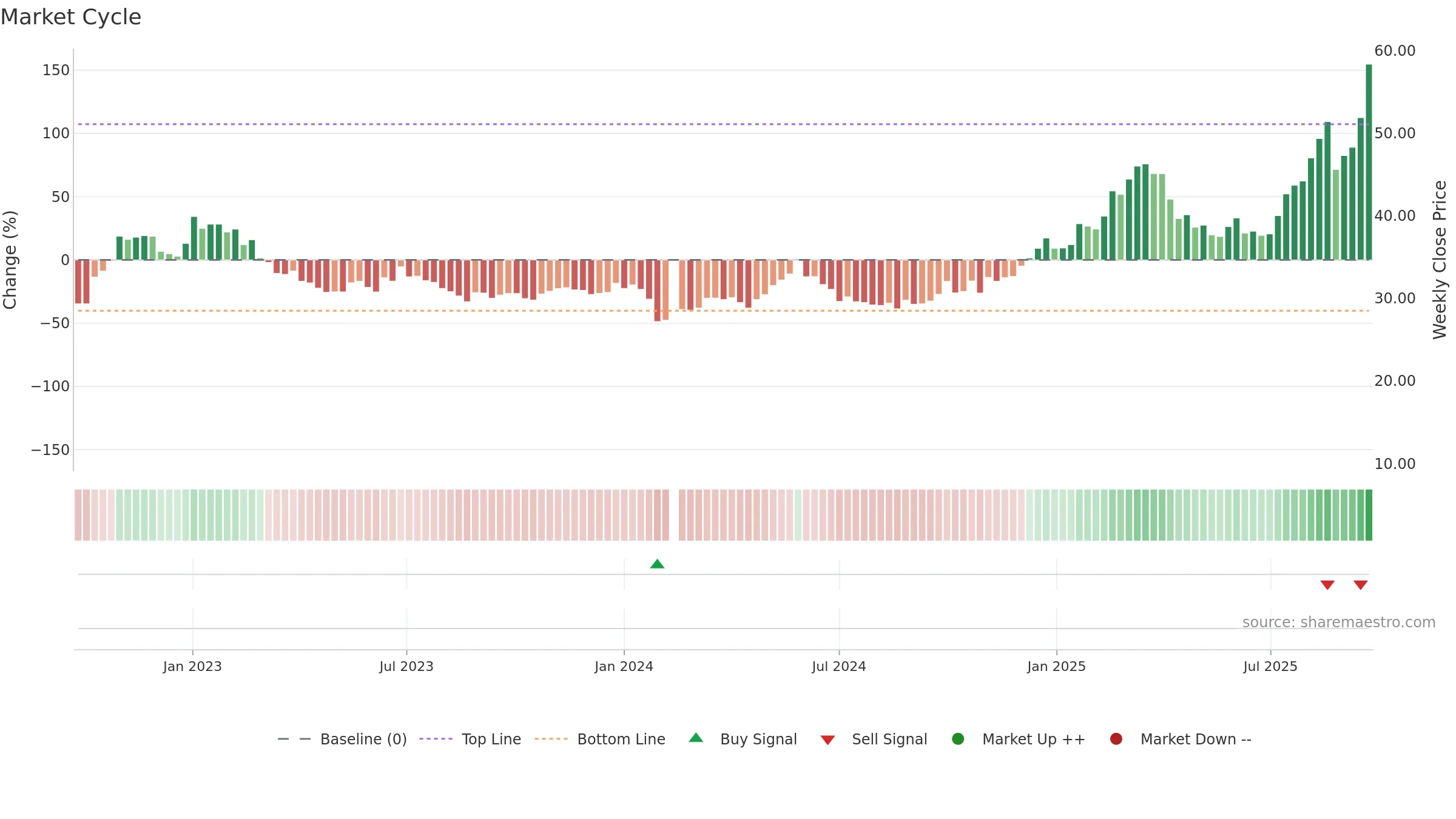The height and width of the screenshot is (819, 1456).
Task: Click the green Buy Signal triangle marker on the chart
Action: 657,564
